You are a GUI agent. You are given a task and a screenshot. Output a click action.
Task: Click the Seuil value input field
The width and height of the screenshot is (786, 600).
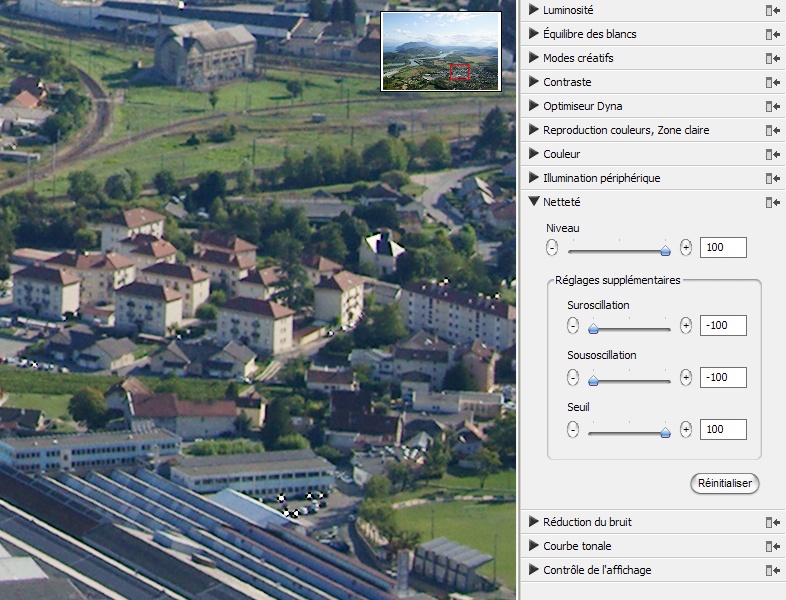coord(723,429)
